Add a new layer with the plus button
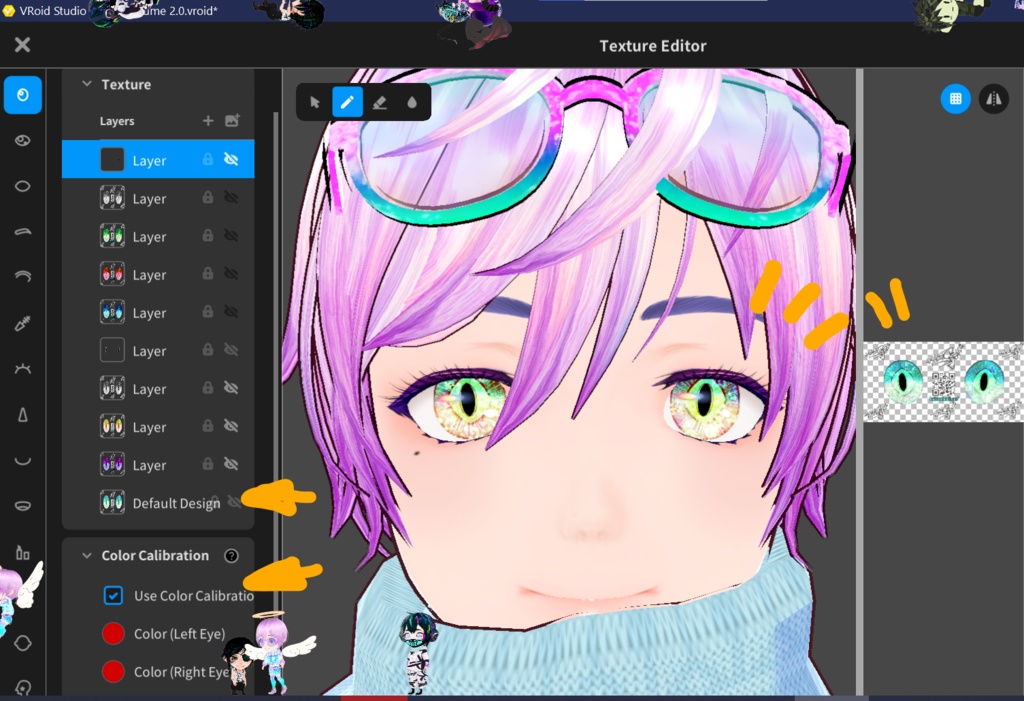The width and height of the screenshot is (1024, 701). (207, 120)
